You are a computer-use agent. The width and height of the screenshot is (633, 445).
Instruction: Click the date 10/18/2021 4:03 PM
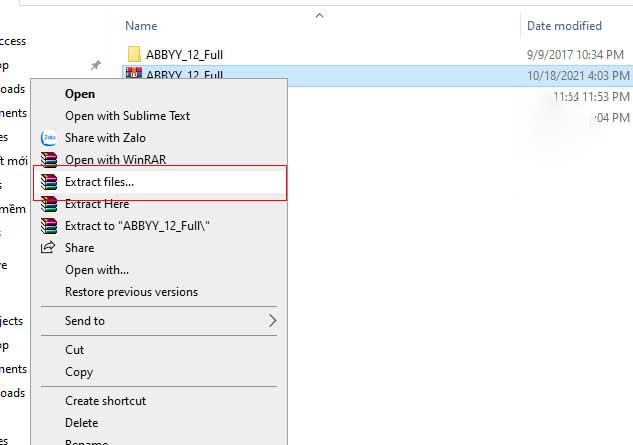pyautogui.click(x=578, y=76)
